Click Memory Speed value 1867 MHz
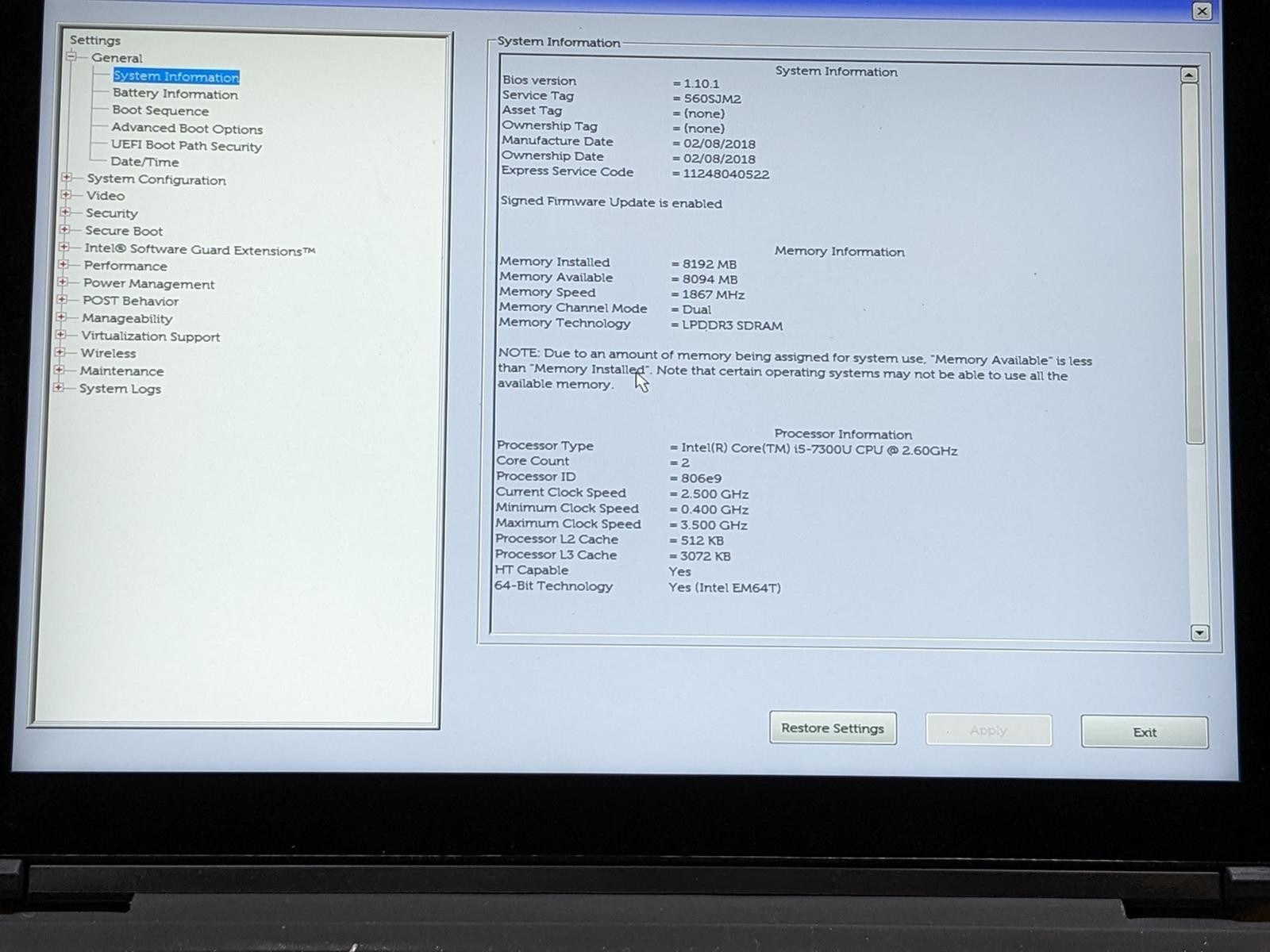Screen dimensions: 1270x952 713,294
